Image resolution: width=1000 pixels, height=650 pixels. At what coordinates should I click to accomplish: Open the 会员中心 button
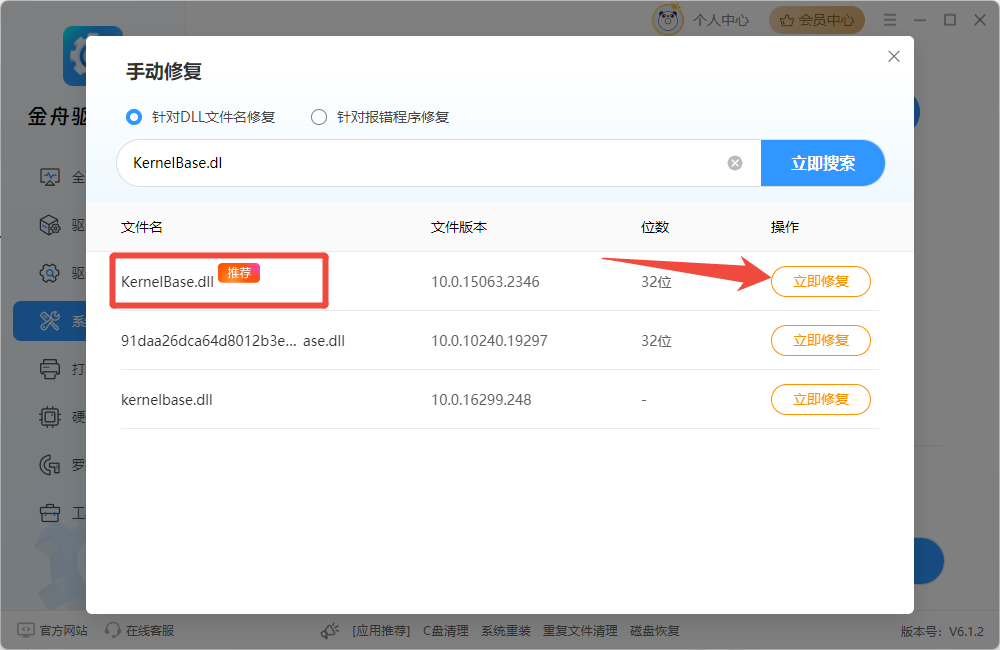817,20
